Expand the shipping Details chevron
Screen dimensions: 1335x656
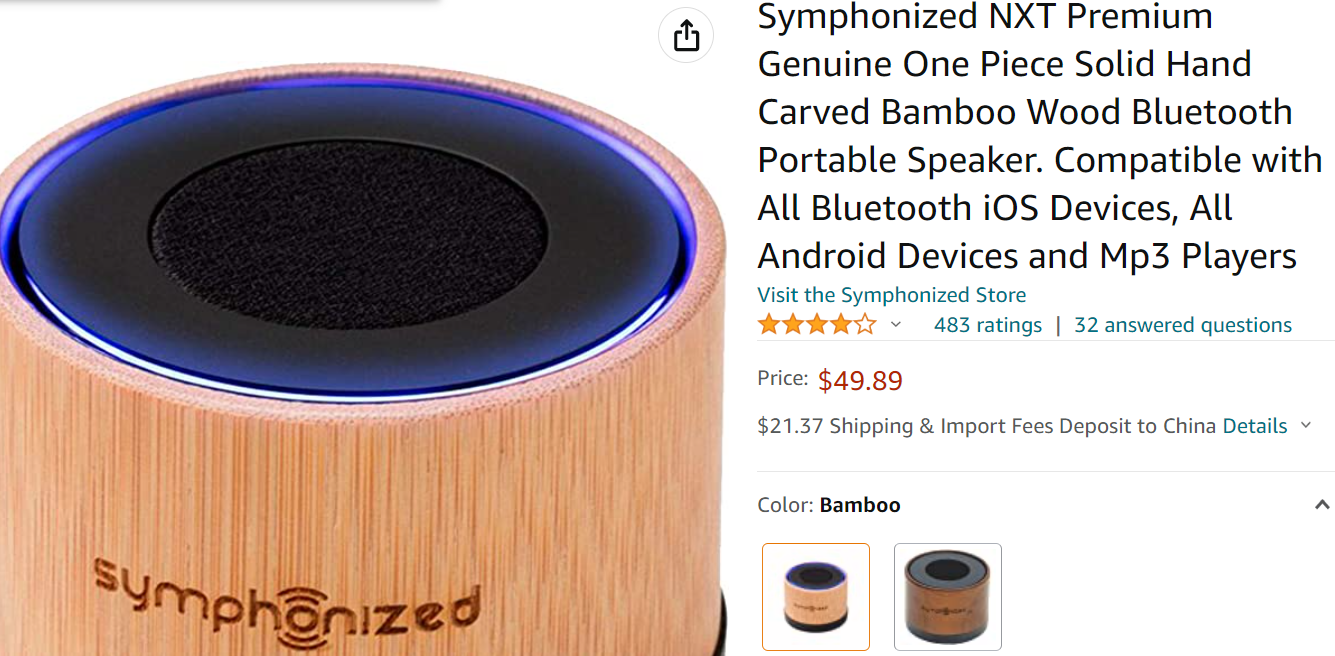pyautogui.click(x=1305, y=426)
